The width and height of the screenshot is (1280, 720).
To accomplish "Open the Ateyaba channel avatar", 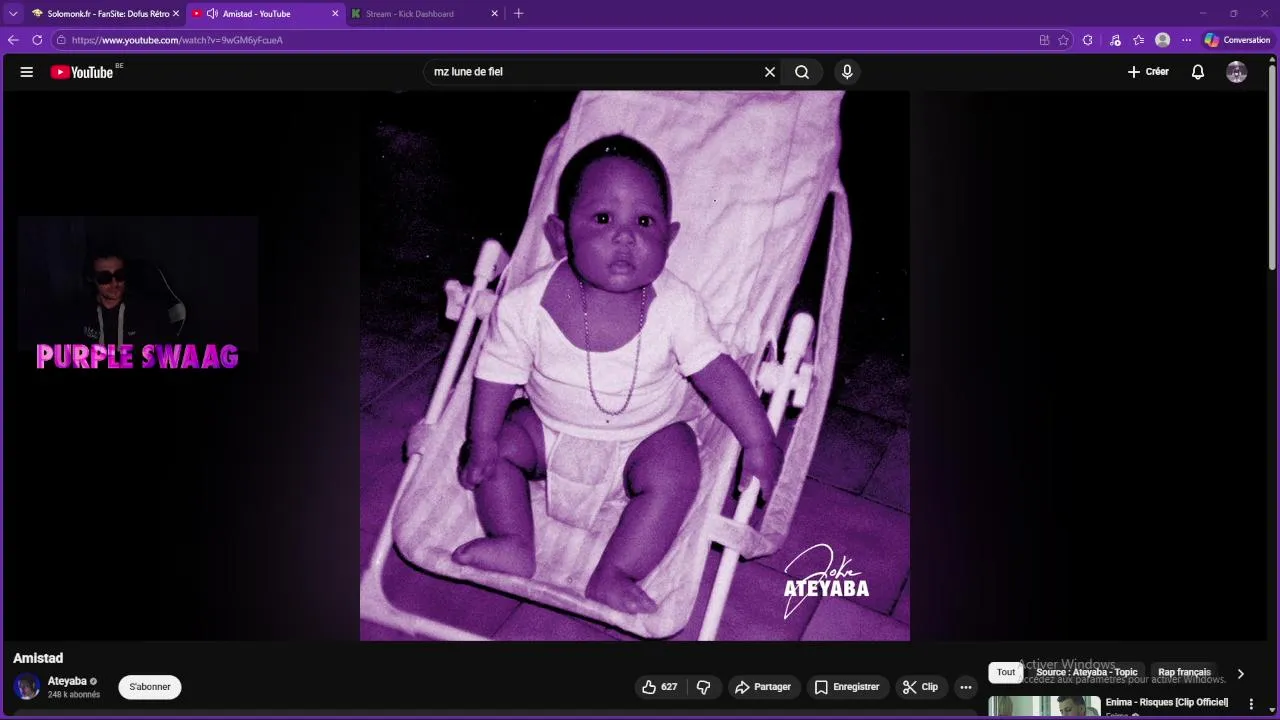I will click(27, 687).
